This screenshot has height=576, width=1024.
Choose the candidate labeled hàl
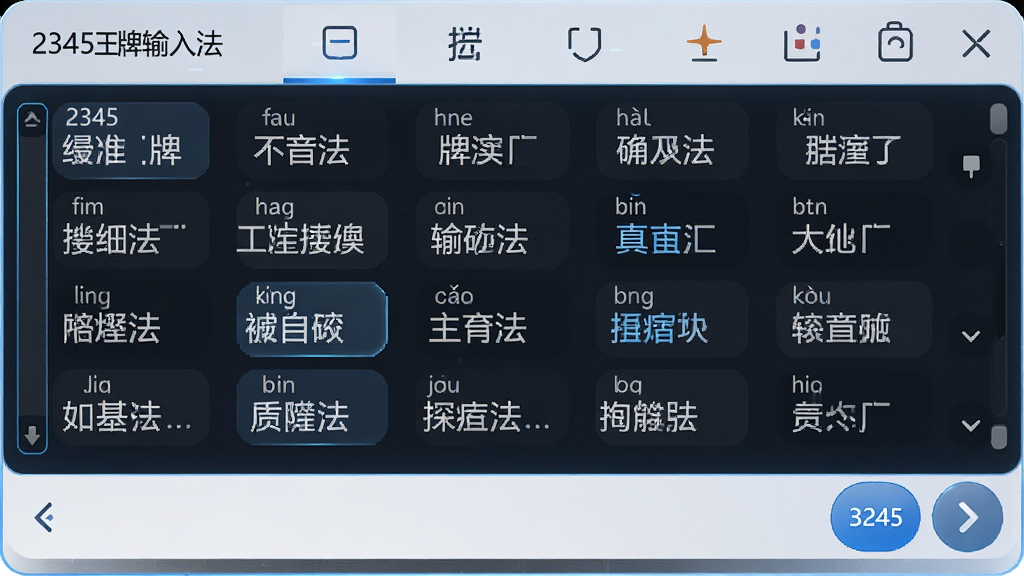(x=672, y=140)
